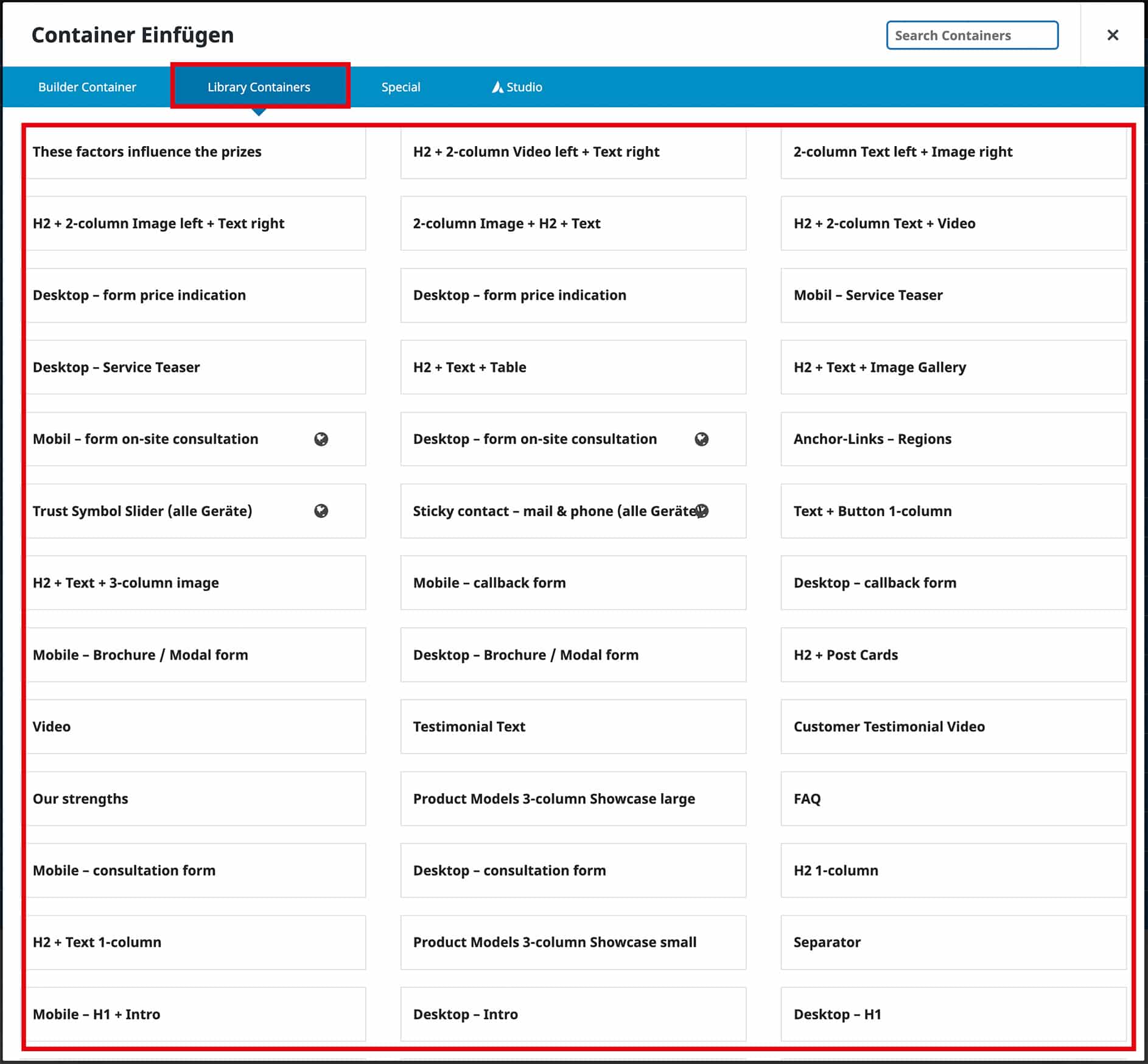Select 'Mobile – callback form' container
The image size is (1148, 1064).
573,583
